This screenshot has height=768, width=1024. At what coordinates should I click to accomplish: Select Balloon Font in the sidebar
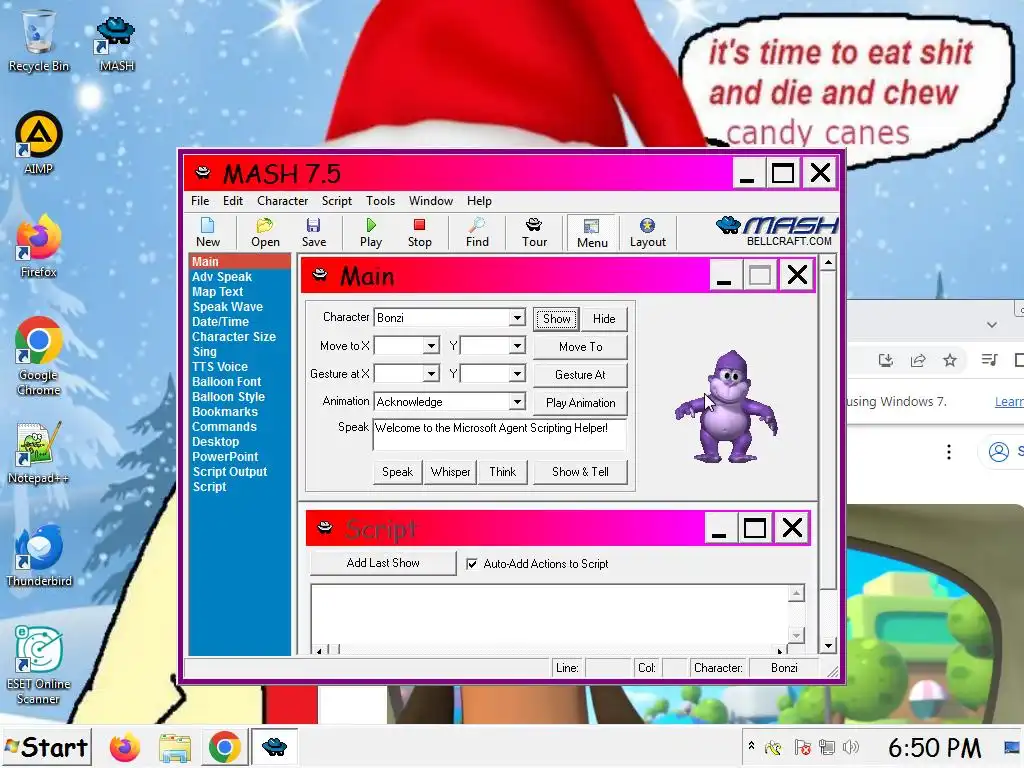pyautogui.click(x=227, y=382)
